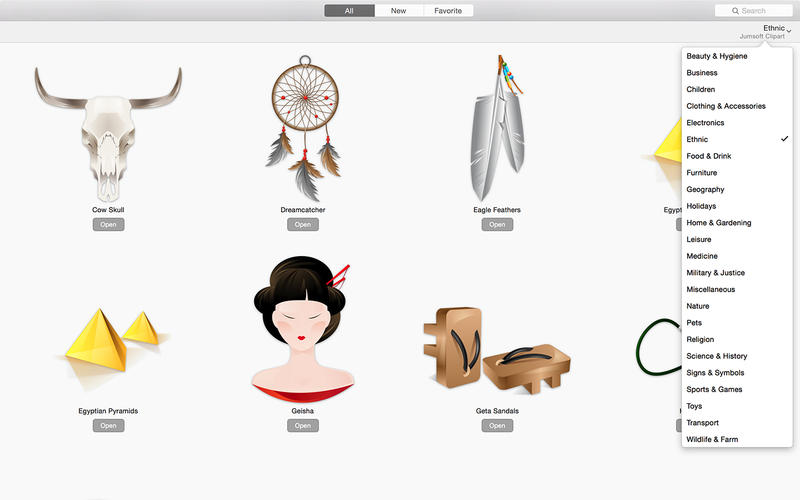Select the Cow Skull clipart image
The height and width of the screenshot is (500, 800).
click(108, 134)
